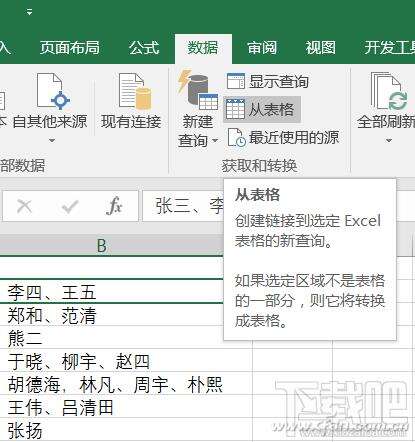This screenshot has width=415, height=442.
Task: Confirm the entry with the formula bar checkmark
Action: pyautogui.click(x=70, y=207)
